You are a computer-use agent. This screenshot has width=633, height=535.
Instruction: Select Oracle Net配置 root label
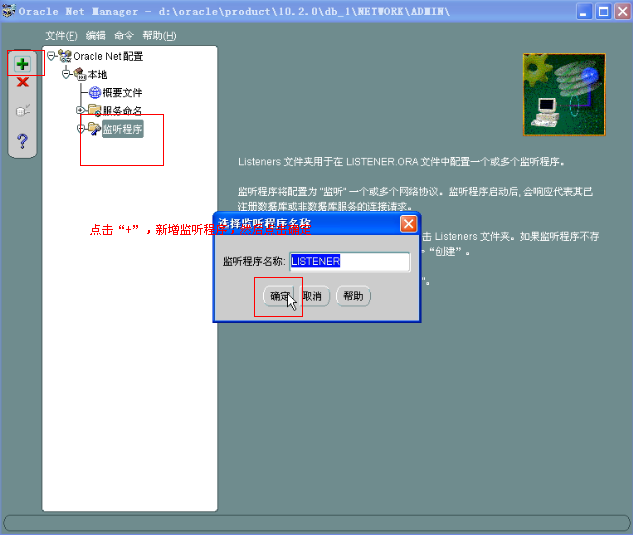[x=108, y=56]
